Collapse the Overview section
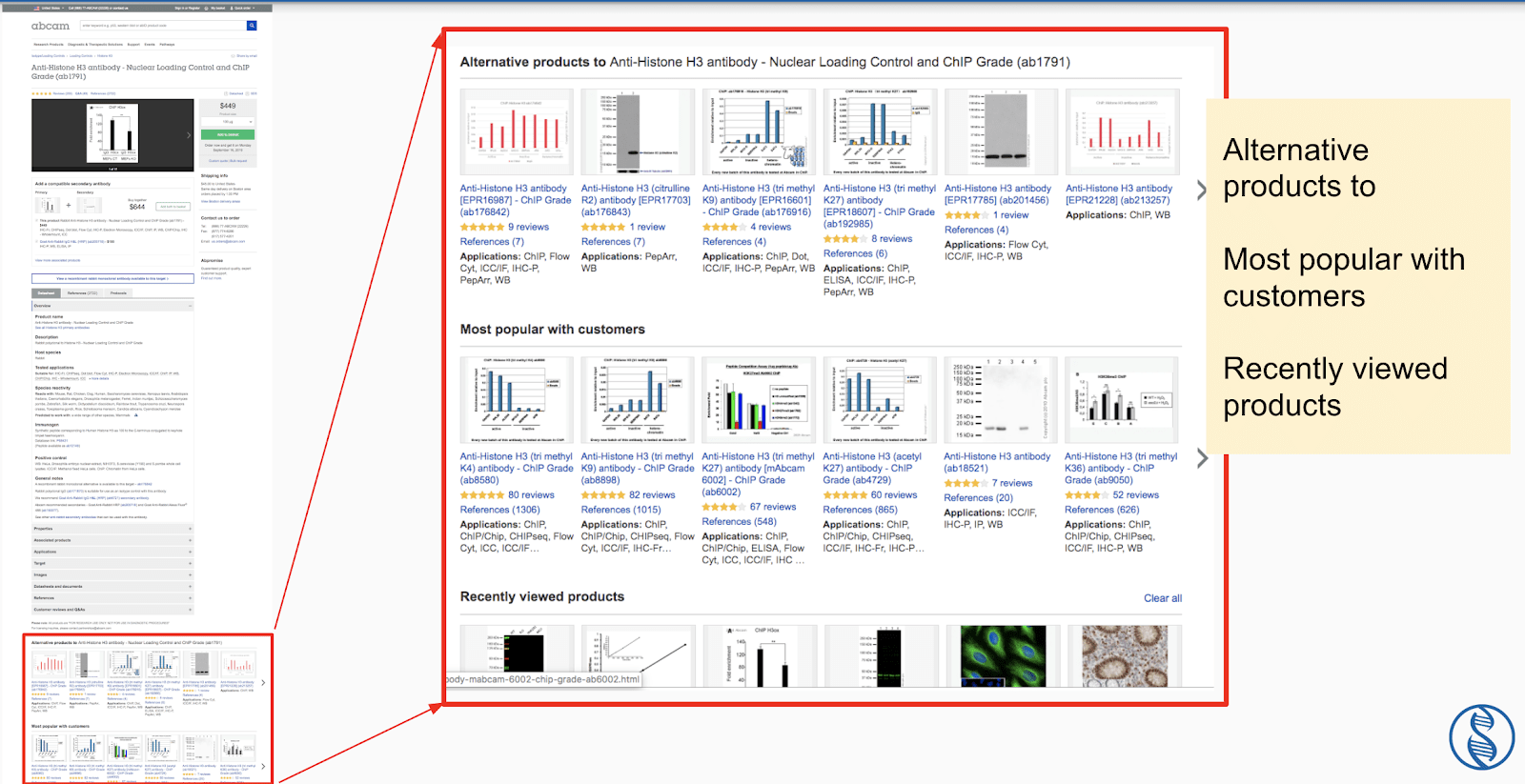Viewport: 1525px width, 784px height. (112, 306)
